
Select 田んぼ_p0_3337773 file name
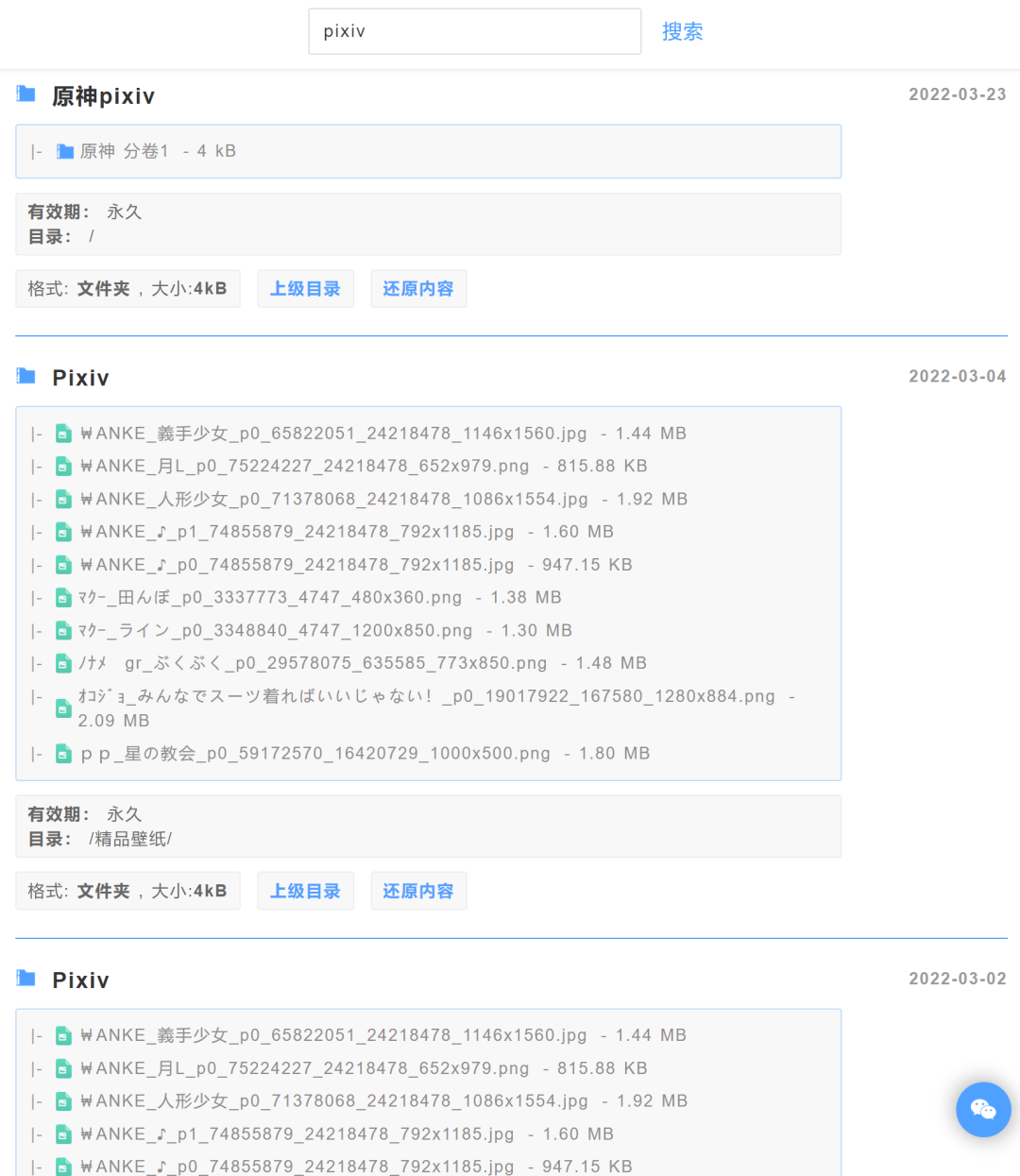(x=270, y=597)
